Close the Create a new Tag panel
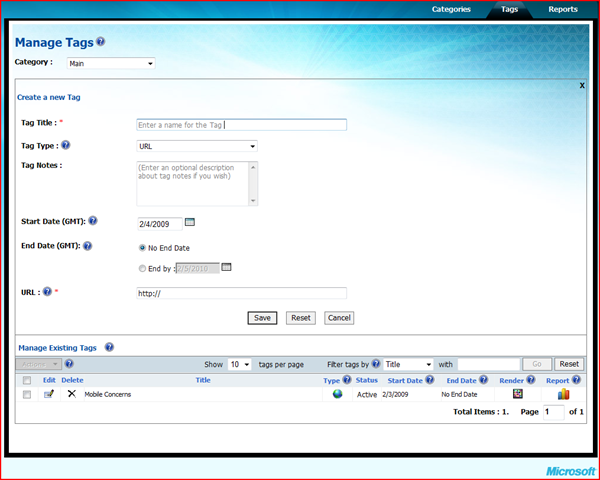 (582, 85)
